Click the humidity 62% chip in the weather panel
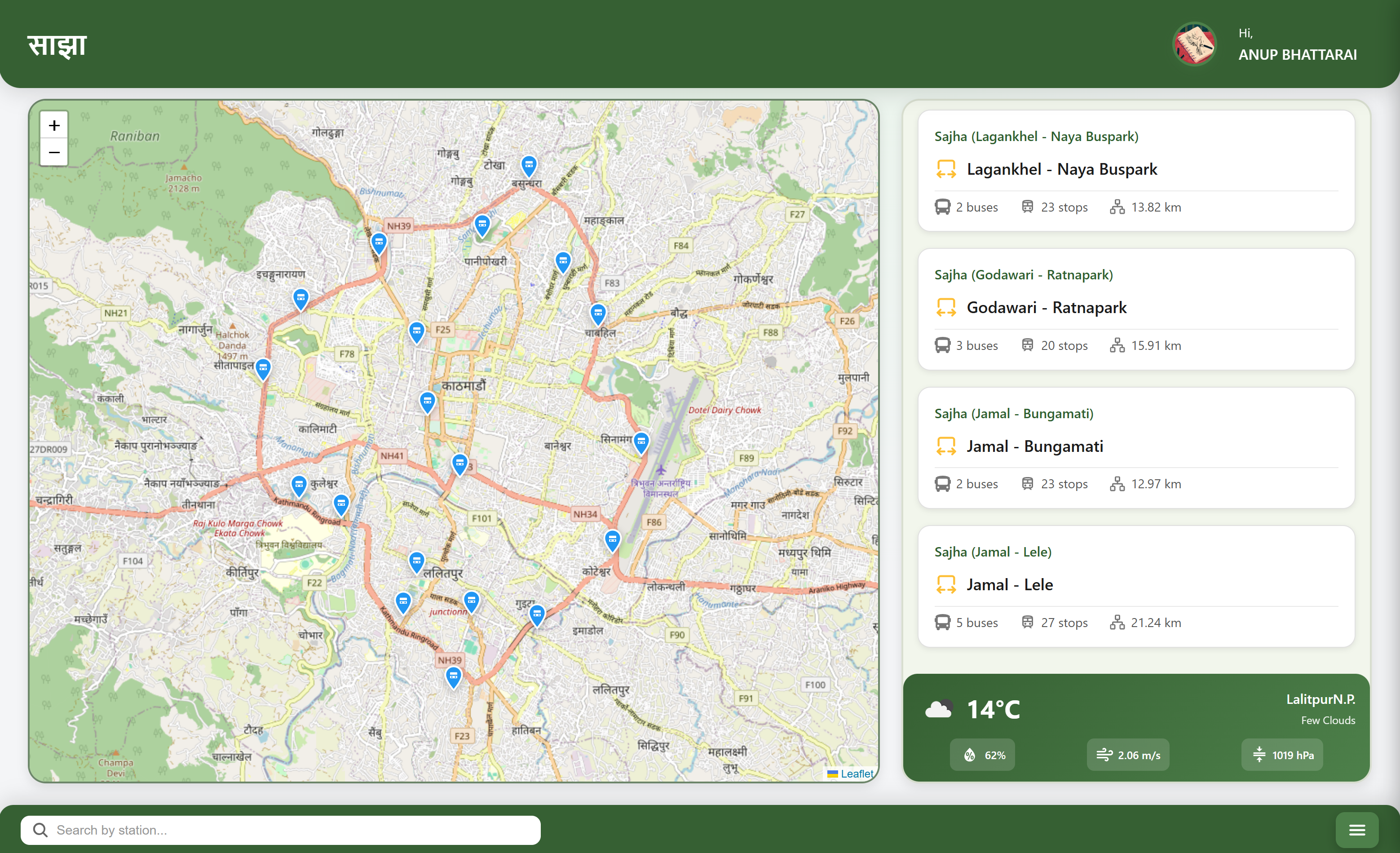Viewport: 1400px width, 853px height. click(x=982, y=755)
